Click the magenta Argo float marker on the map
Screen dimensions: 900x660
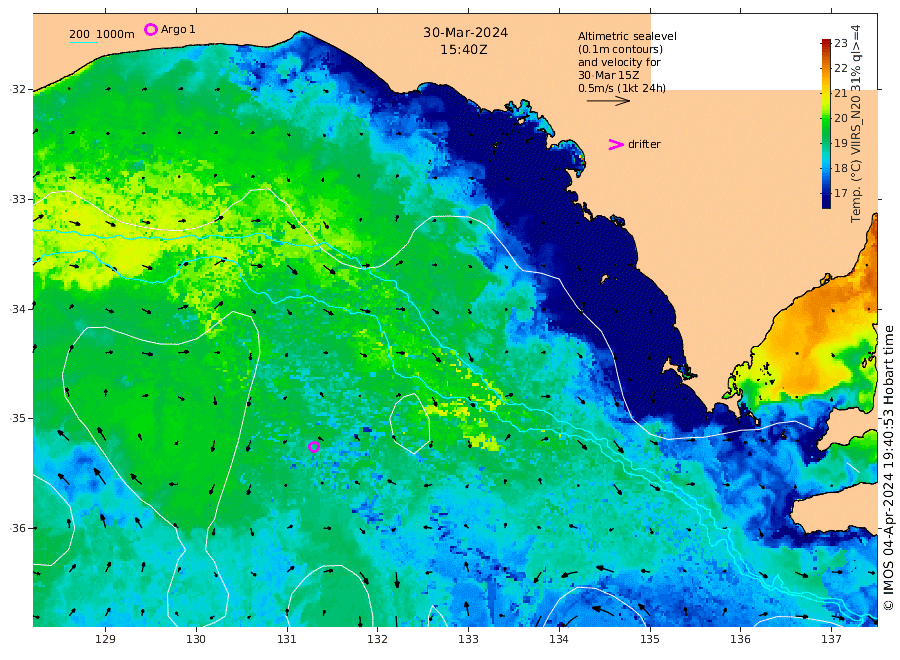313,447
